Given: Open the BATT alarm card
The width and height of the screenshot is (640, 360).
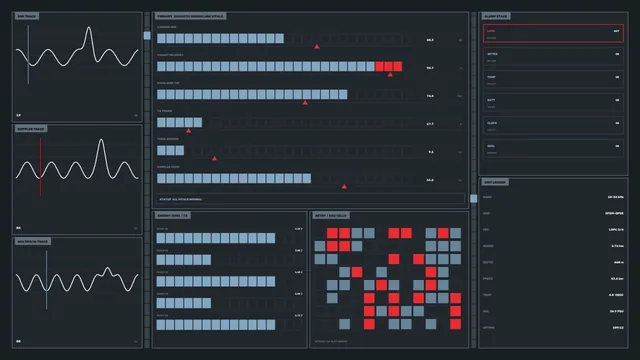Looking at the screenshot, I should 553,102.
